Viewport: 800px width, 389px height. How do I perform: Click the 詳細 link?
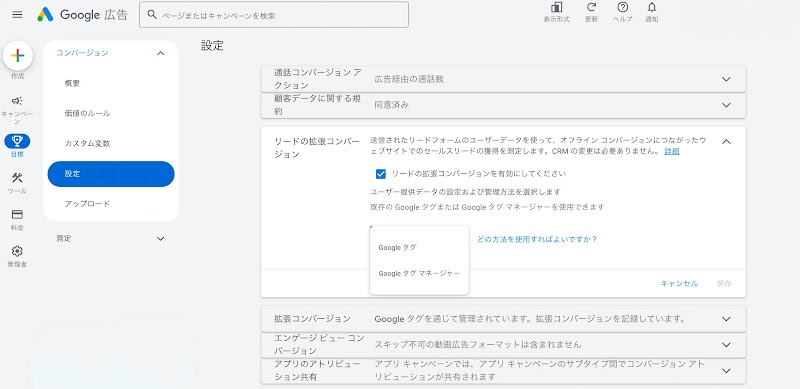671,152
